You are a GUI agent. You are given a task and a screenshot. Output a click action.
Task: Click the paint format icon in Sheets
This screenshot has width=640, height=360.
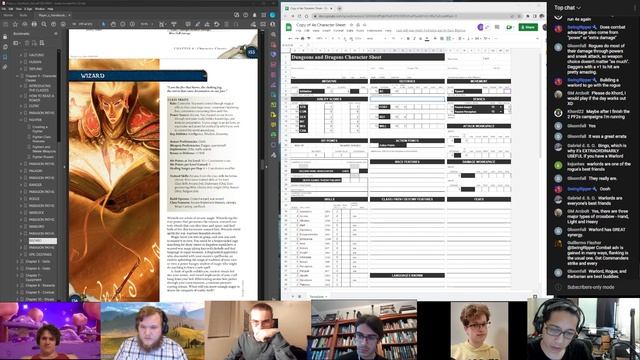click(309, 38)
